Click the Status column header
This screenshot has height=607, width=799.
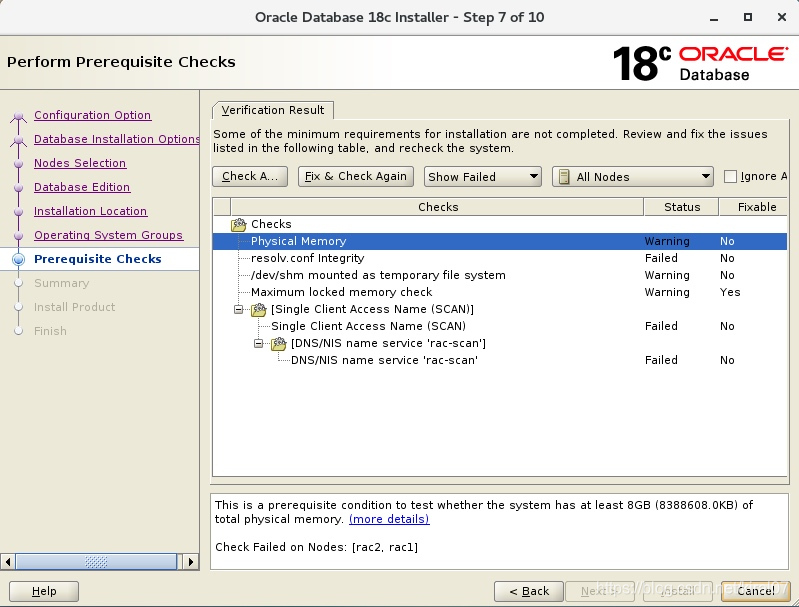[682, 207]
